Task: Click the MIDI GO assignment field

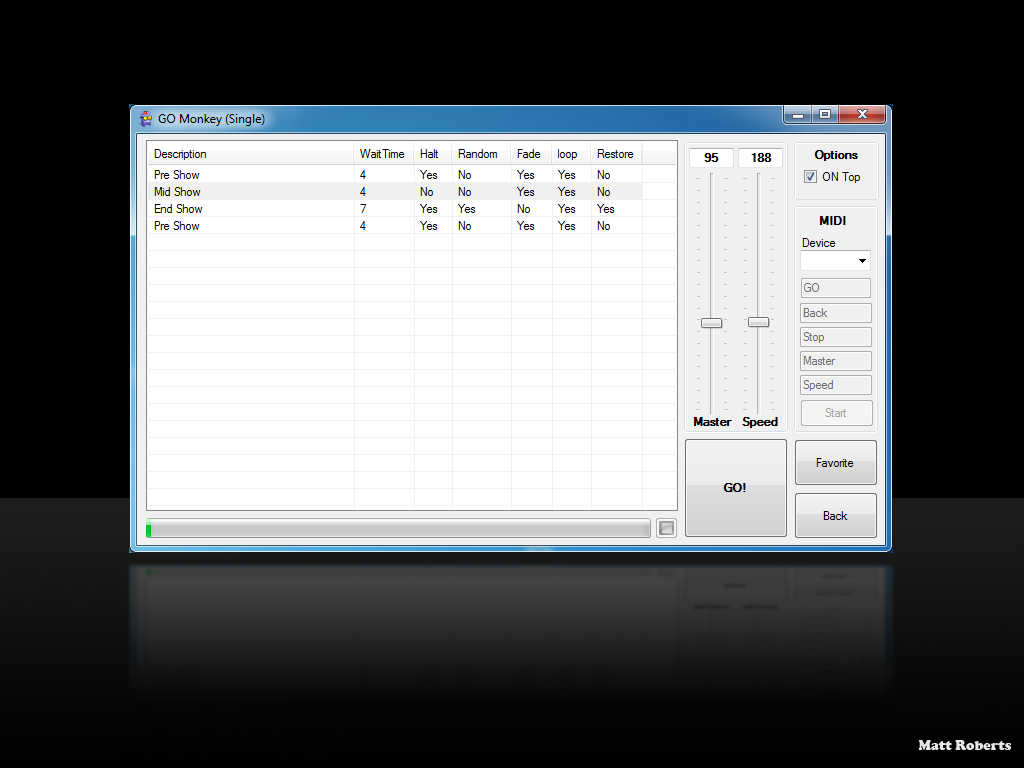Action: pyautogui.click(x=835, y=288)
